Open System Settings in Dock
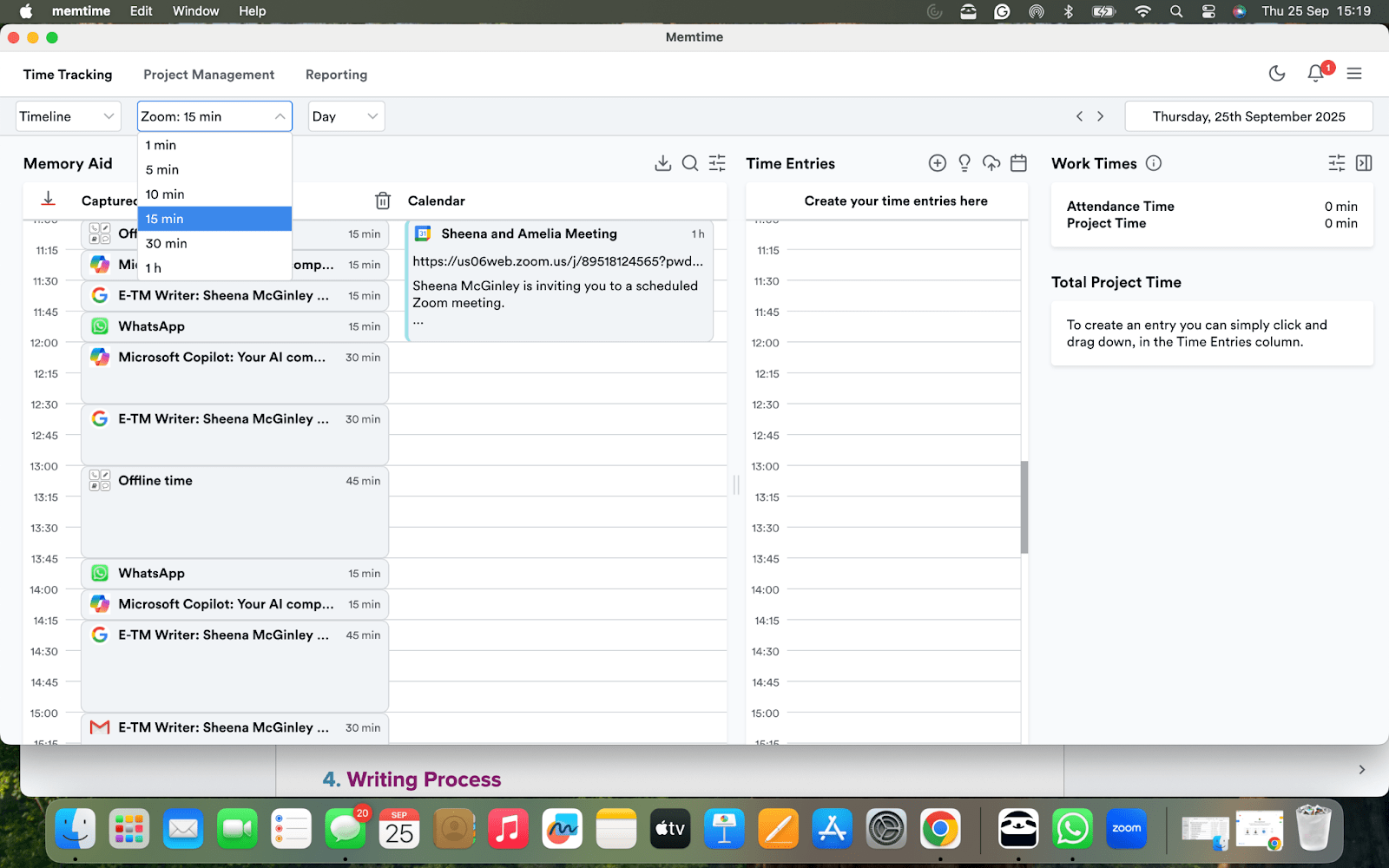Image resolution: width=1389 pixels, height=868 pixels. [886, 830]
